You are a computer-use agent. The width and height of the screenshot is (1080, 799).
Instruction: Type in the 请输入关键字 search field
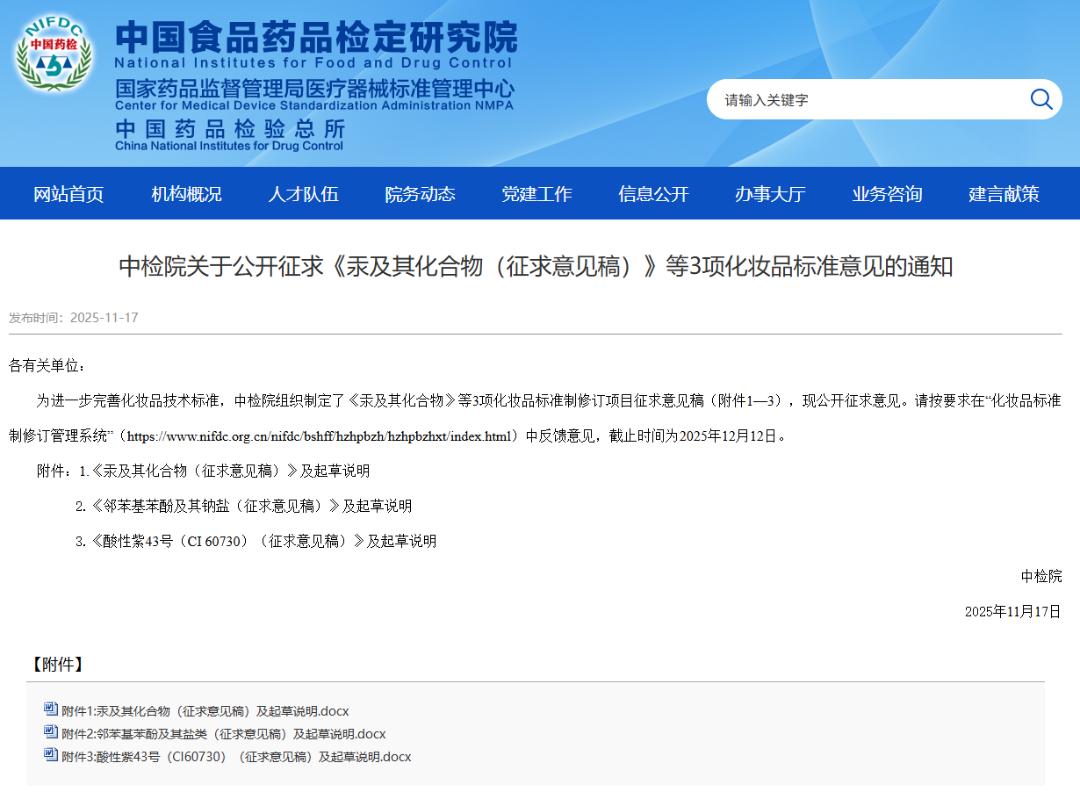click(860, 100)
